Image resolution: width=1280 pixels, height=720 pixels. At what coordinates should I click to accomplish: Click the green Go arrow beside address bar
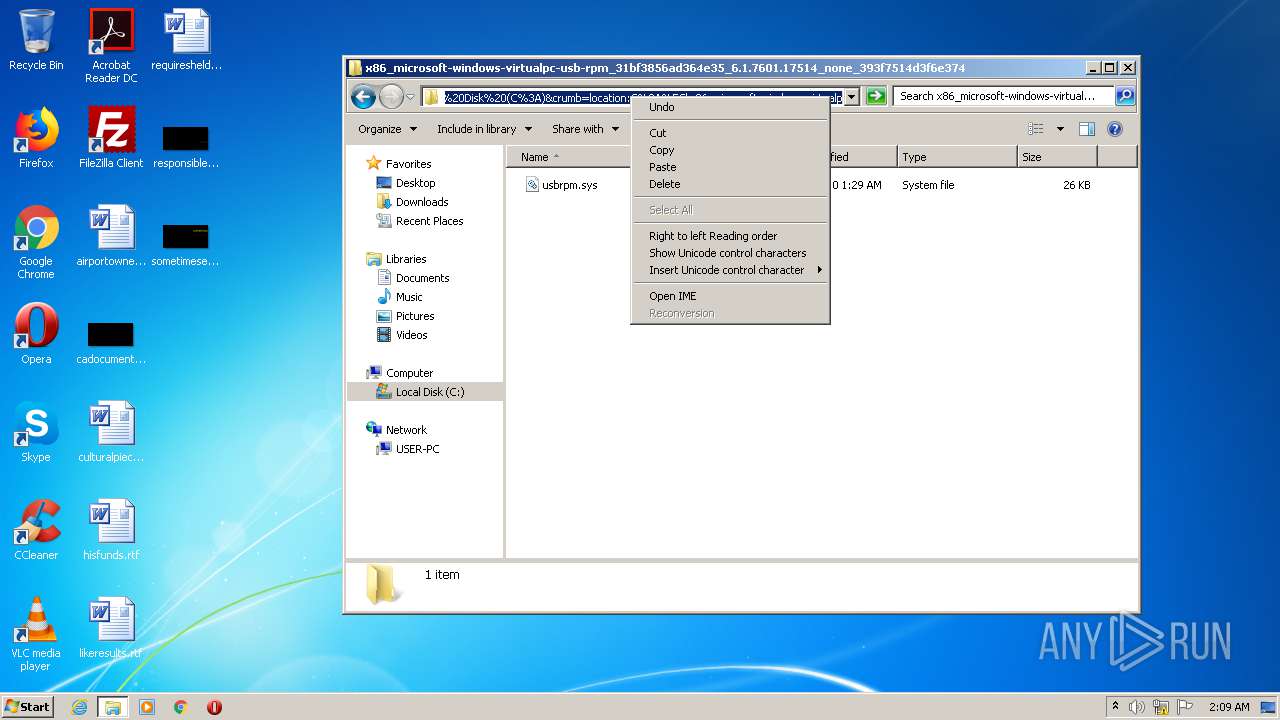pos(876,96)
